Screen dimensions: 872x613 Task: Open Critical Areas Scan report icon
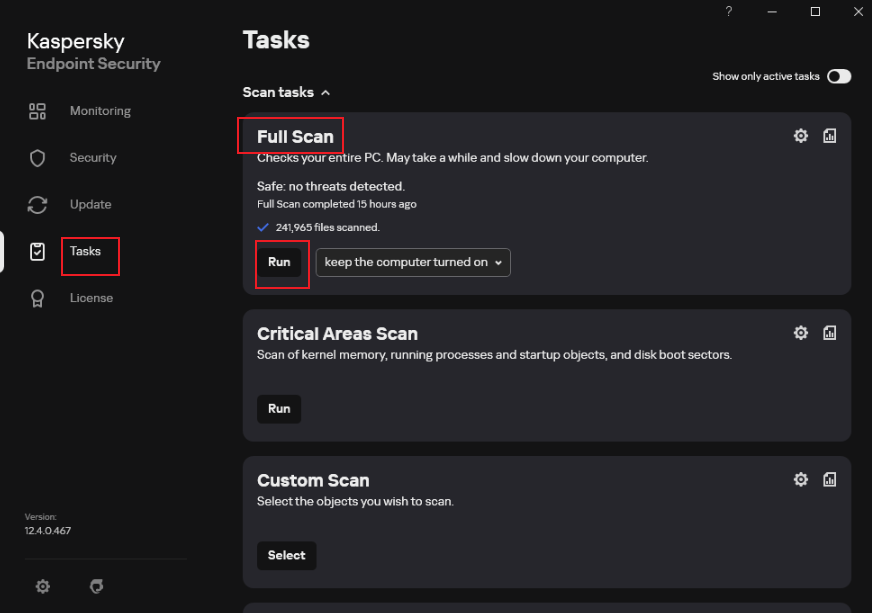click(x=829, y=333)
